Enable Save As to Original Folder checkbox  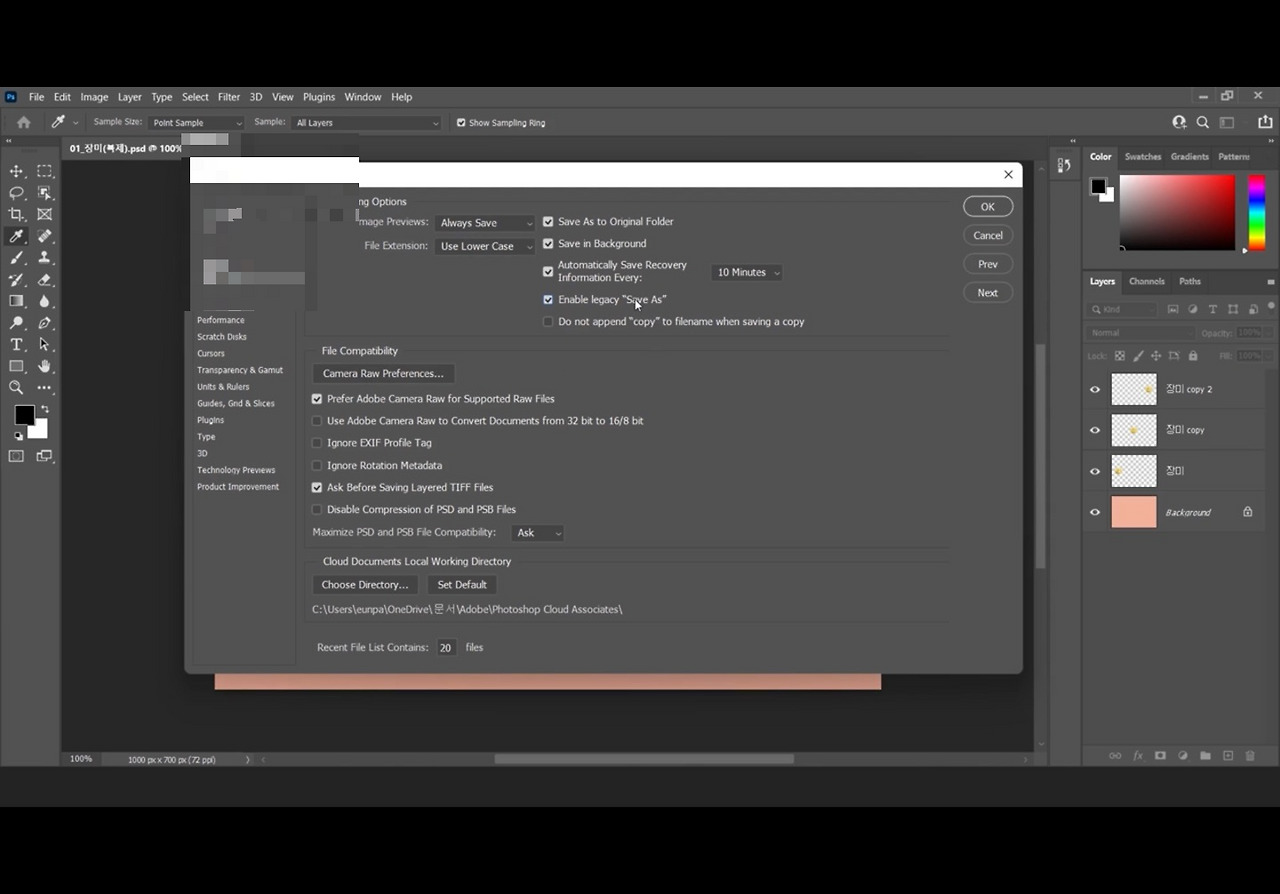[x=548, y=222]
